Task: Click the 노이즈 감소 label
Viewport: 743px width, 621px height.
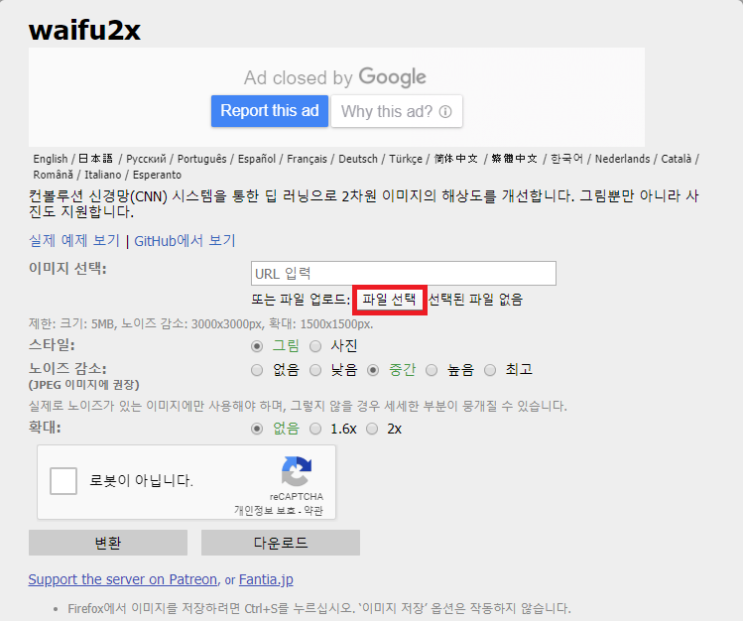Action: 68,369
